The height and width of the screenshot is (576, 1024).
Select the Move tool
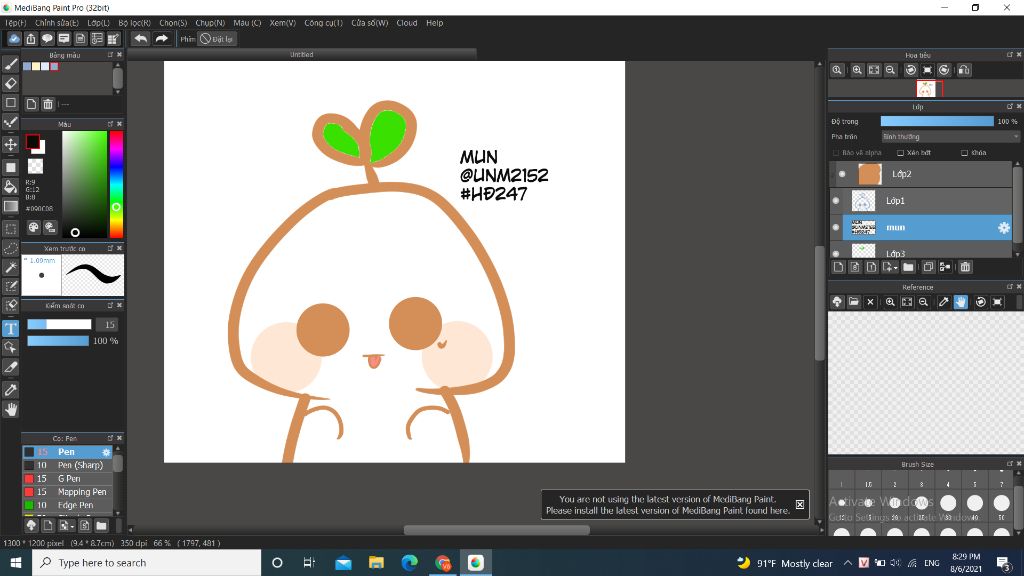[10, 144]
